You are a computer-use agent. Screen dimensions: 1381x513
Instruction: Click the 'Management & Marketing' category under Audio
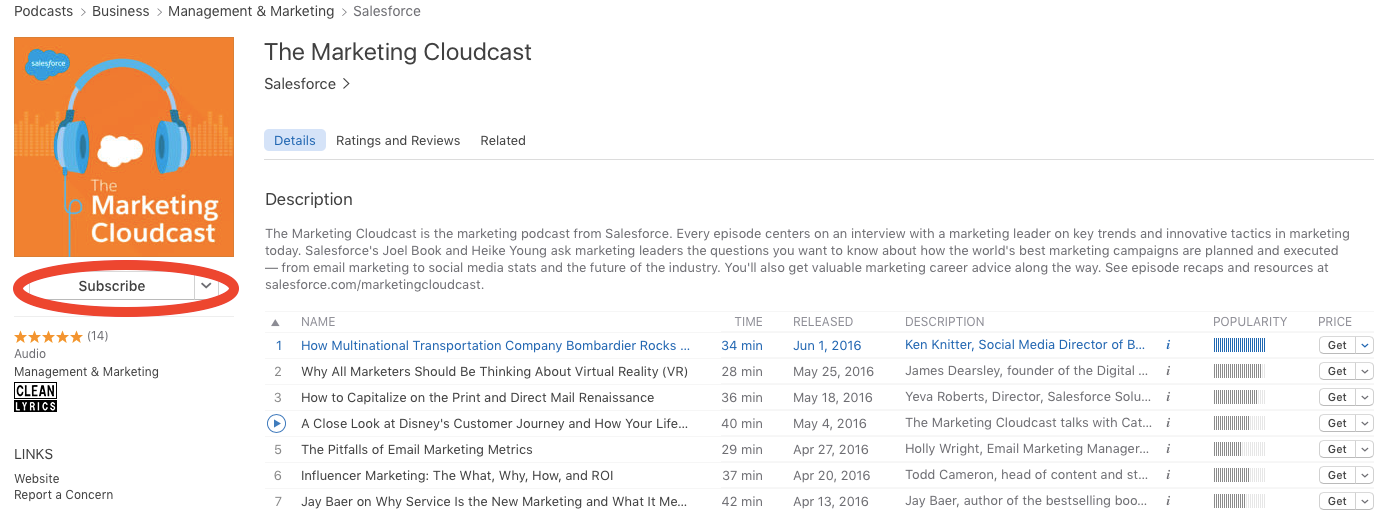point(86,372)
